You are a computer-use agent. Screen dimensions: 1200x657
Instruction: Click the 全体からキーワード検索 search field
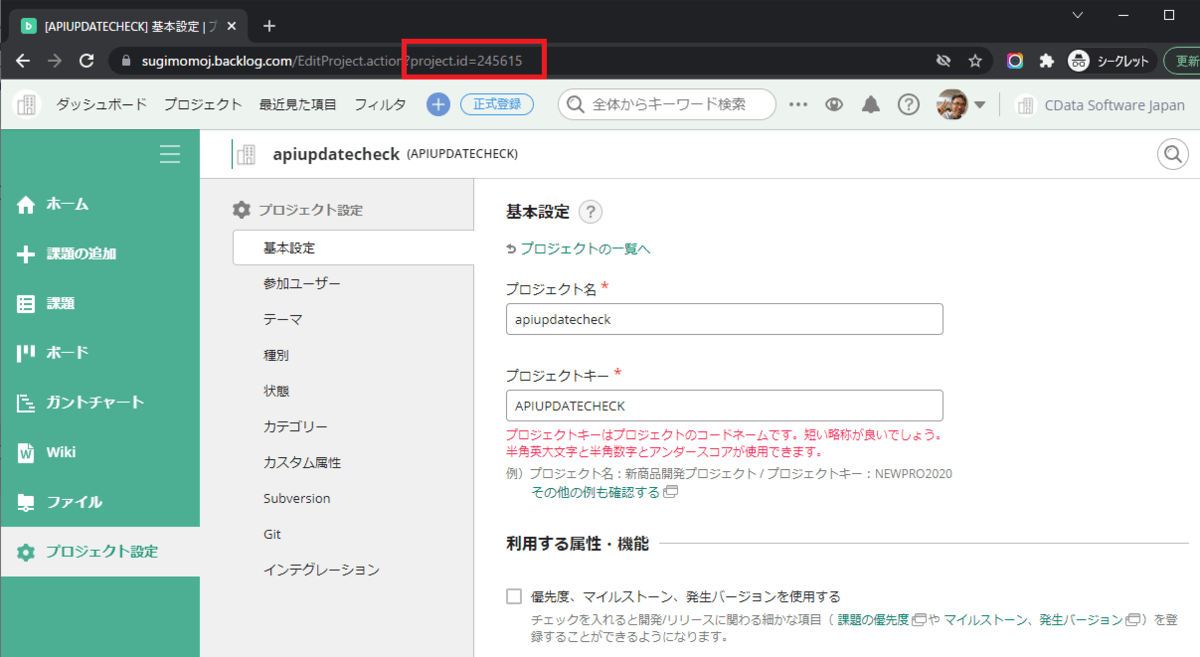pyautogui.click(x=667, y=104)
